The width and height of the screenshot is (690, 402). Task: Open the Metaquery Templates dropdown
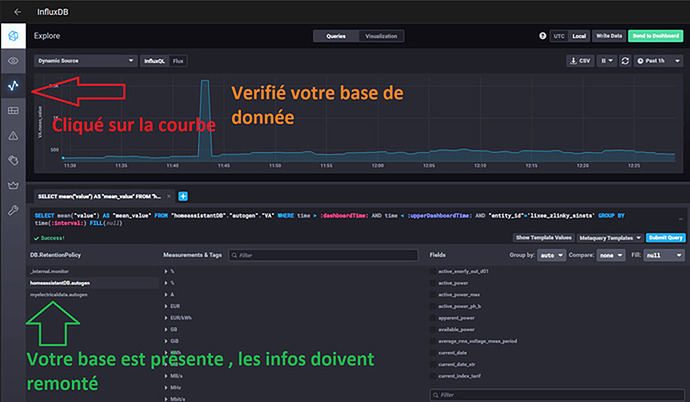(x=610, y=238)
